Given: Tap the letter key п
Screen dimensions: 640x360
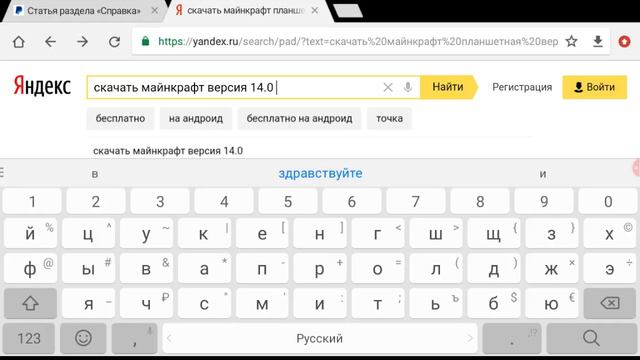Looking at the screenshot, I should tap(262, 269).
